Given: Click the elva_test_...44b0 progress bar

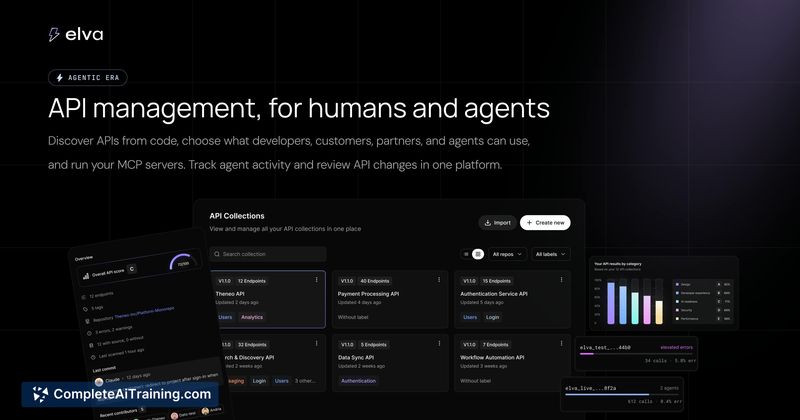Looking at the screenshot, I should [x=636, y=354].
